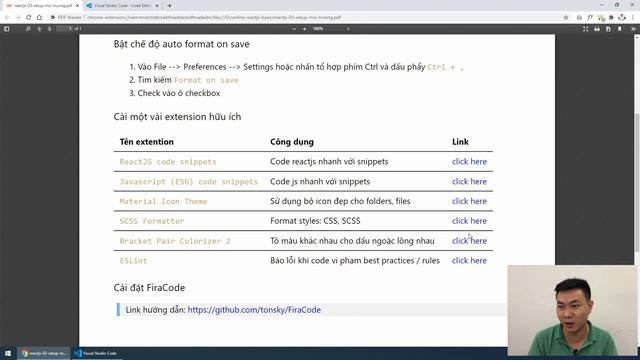Click the browser back arrow

point(7,18)
